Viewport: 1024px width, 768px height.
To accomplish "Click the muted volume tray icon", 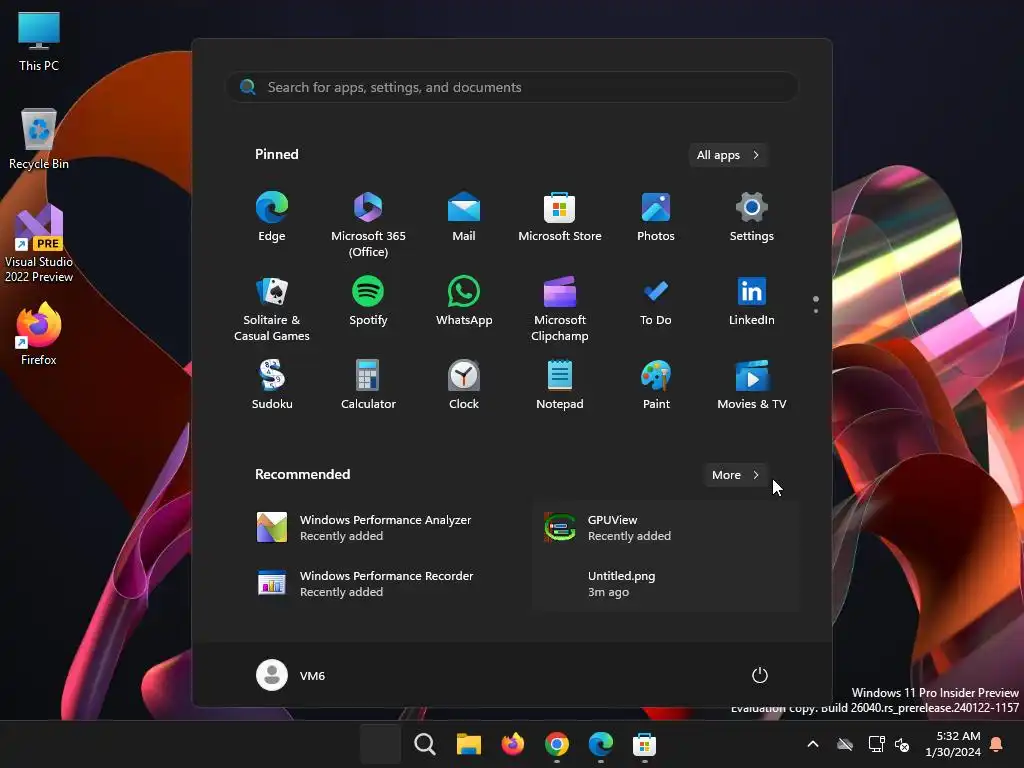I will 902,744.
